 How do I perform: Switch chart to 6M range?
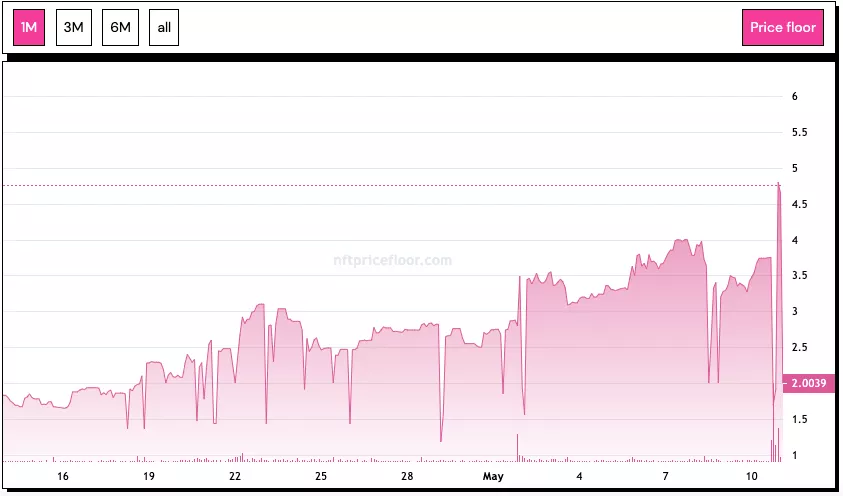[119, 28]
